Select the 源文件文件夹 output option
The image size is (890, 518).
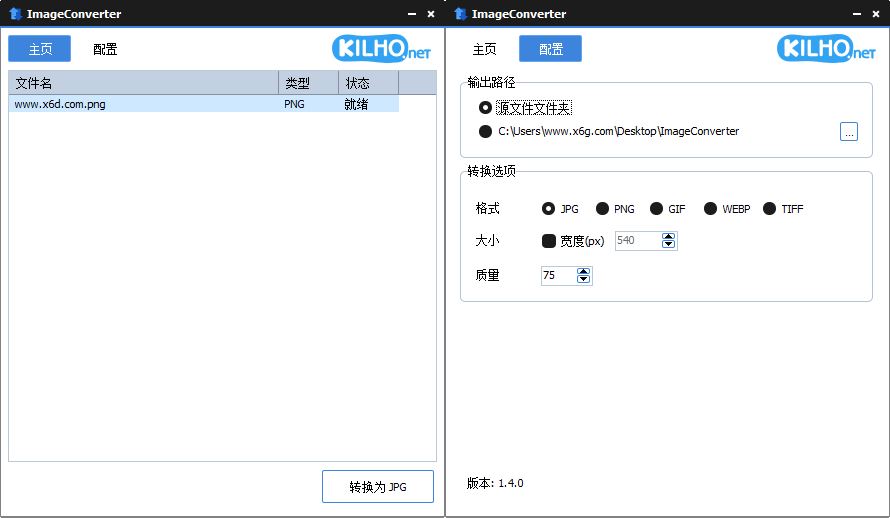[x=486, y=107]
